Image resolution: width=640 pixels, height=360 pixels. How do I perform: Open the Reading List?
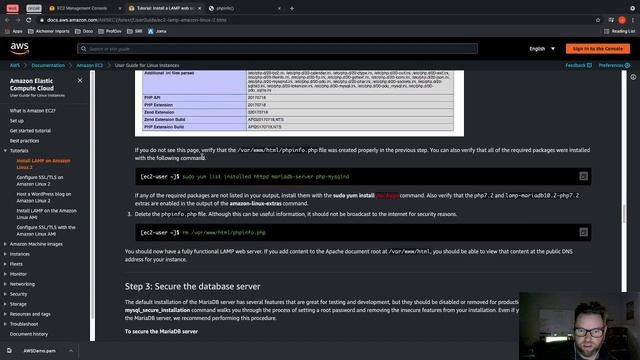click(619, 31)
